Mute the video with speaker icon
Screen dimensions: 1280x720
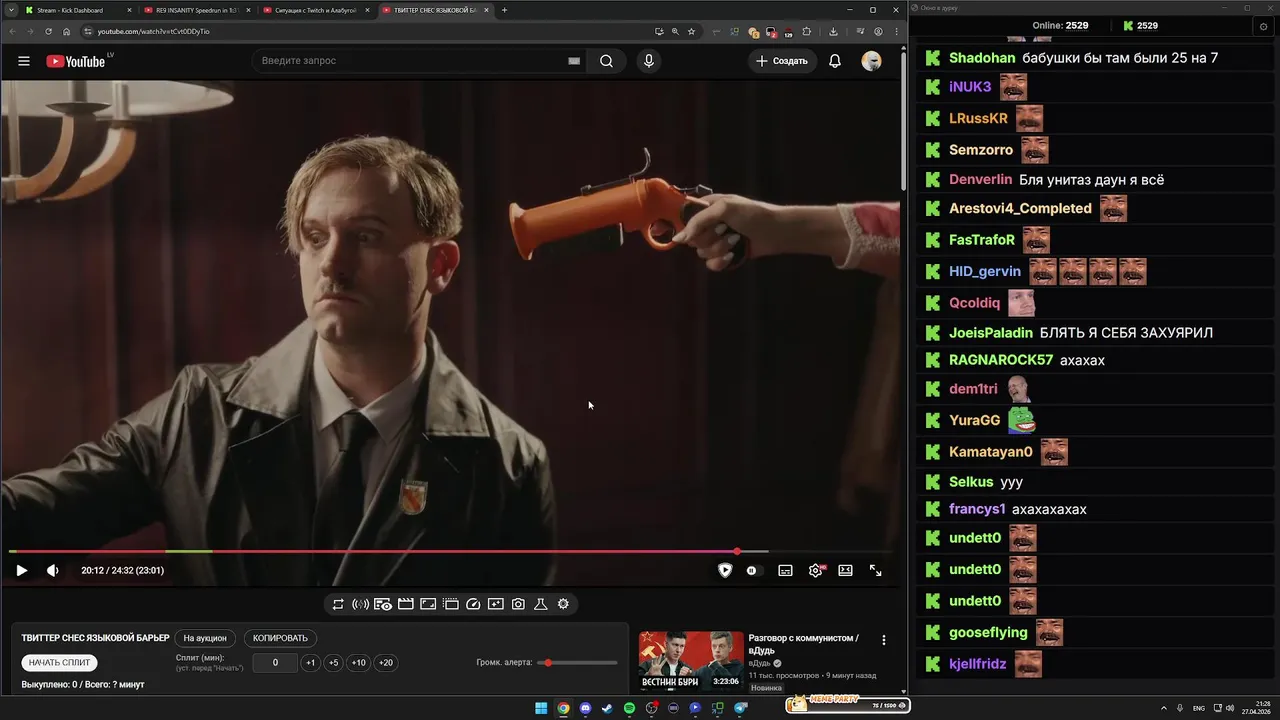click(x=53, y=570)
